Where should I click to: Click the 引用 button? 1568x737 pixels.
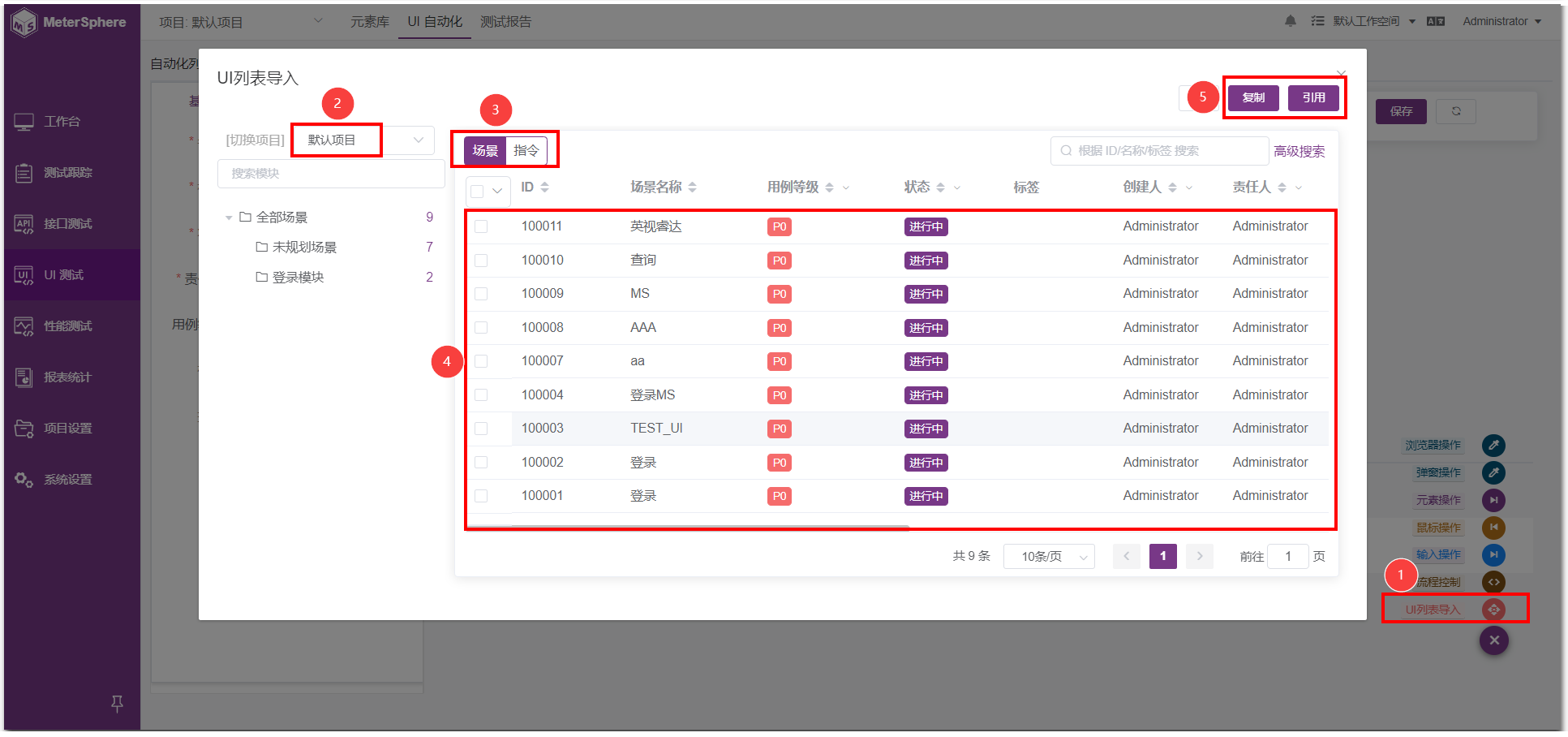(1313, 97)
